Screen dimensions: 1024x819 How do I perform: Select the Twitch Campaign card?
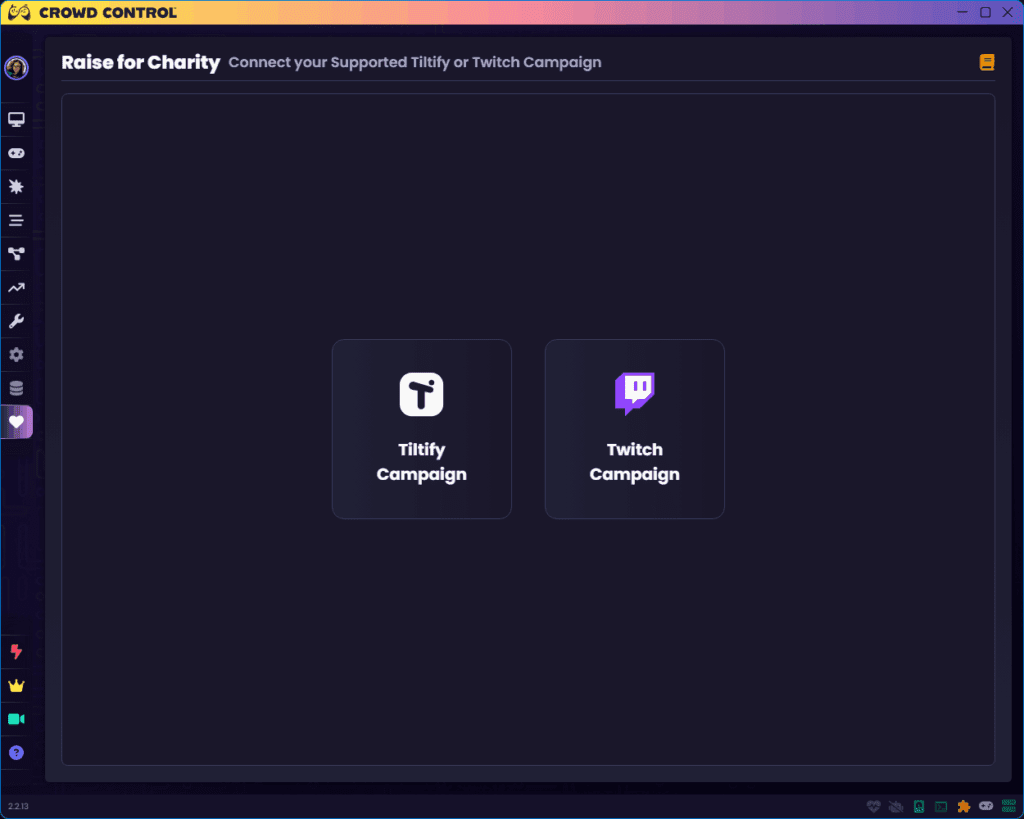pyautogui.click(x=634, y=429)
